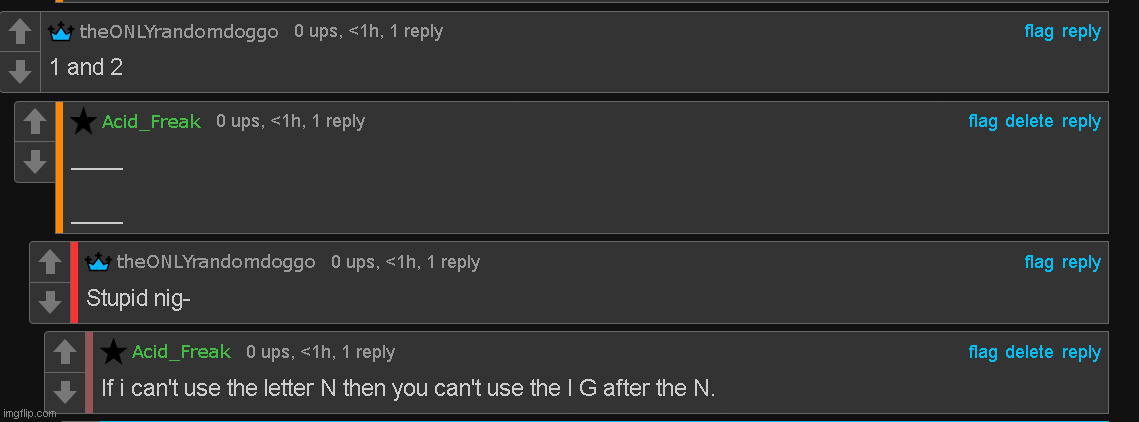Screen dimensions: 1139x422
Task: Click the imgflip.com watermark
Action: (x=29, y=412)
